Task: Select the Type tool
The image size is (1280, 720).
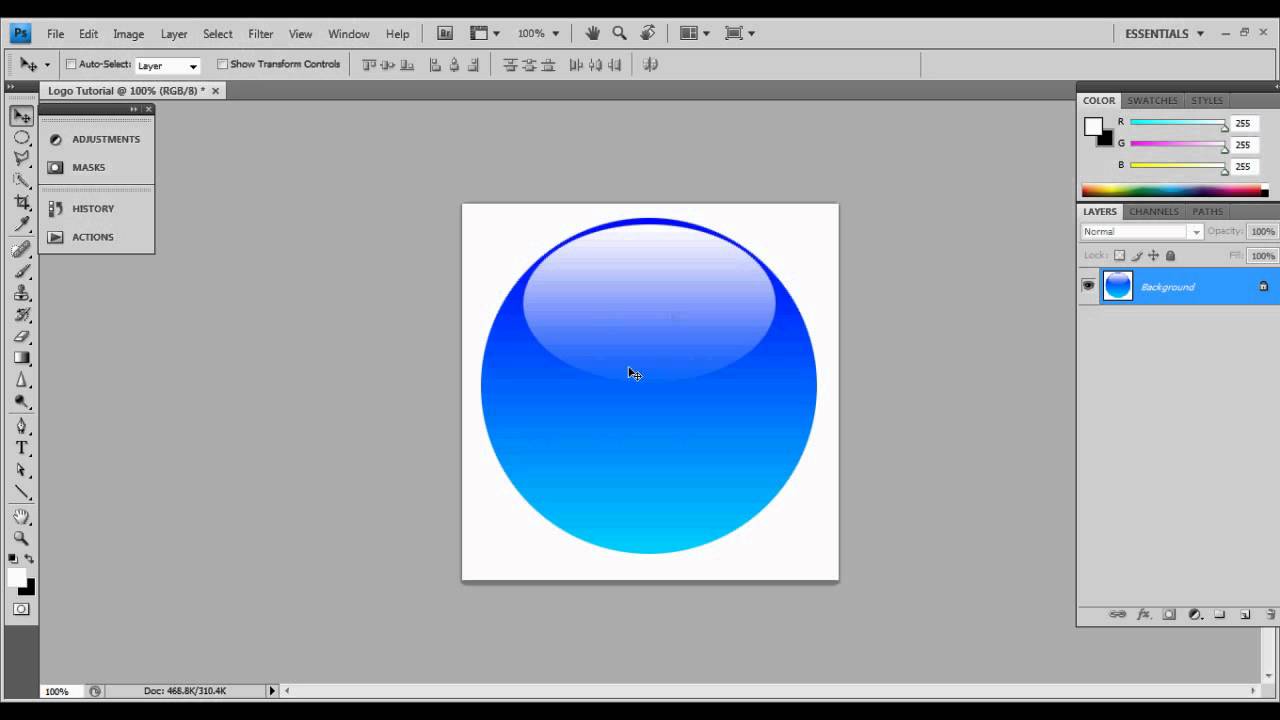Action: [x=22, y=448]
